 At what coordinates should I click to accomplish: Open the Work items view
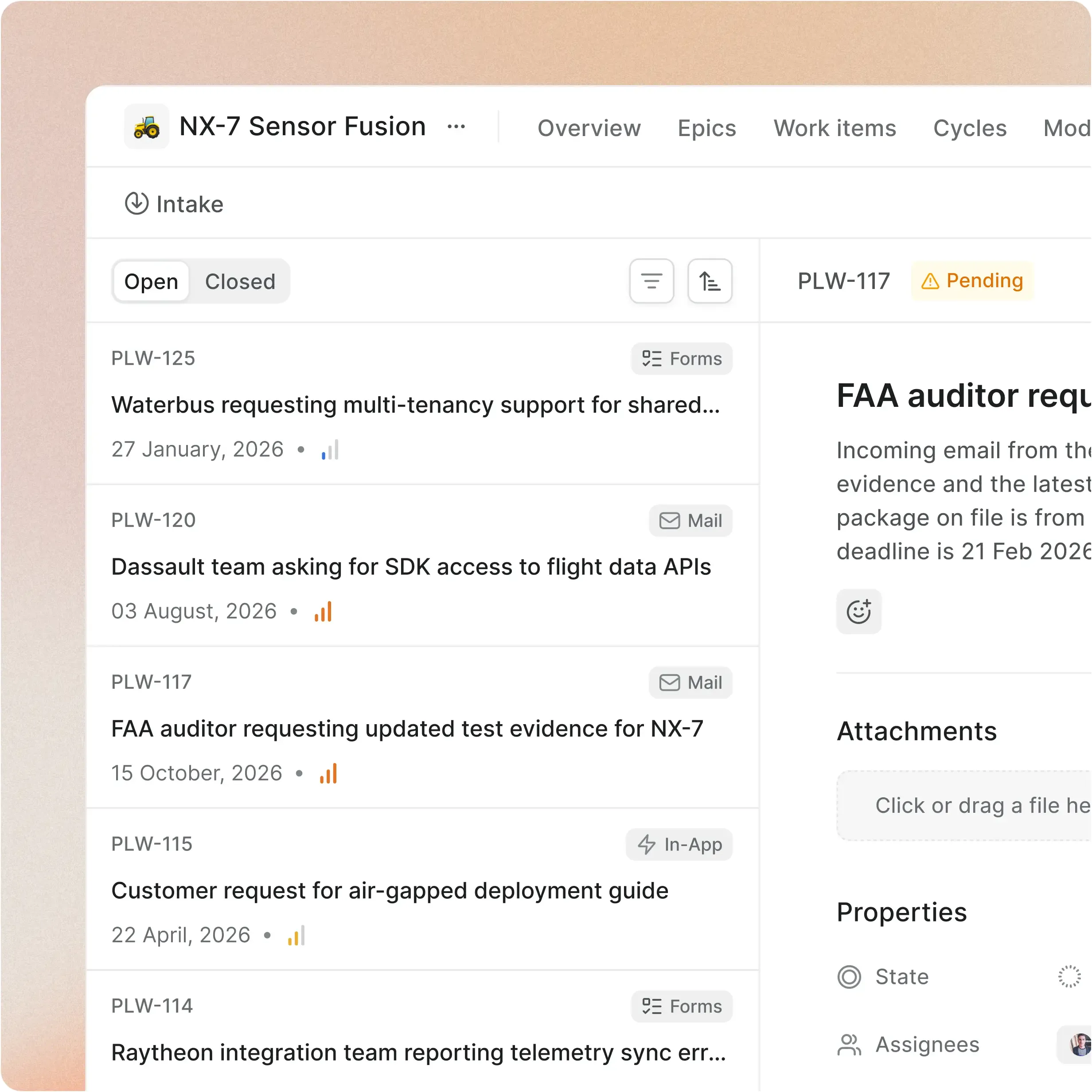[x=835, y=128]
